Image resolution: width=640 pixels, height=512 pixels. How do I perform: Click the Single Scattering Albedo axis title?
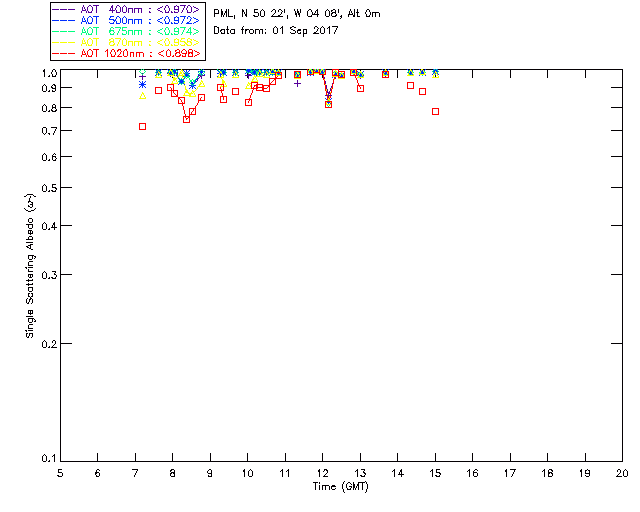click(x=31, y=266)
